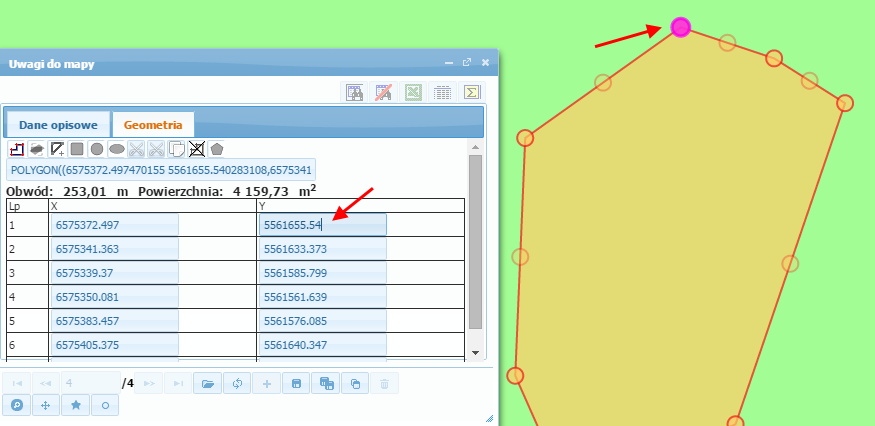Close the Uwagi do mapy panel
This screenshot has width=875, height=426.
(x=485, y=63)
